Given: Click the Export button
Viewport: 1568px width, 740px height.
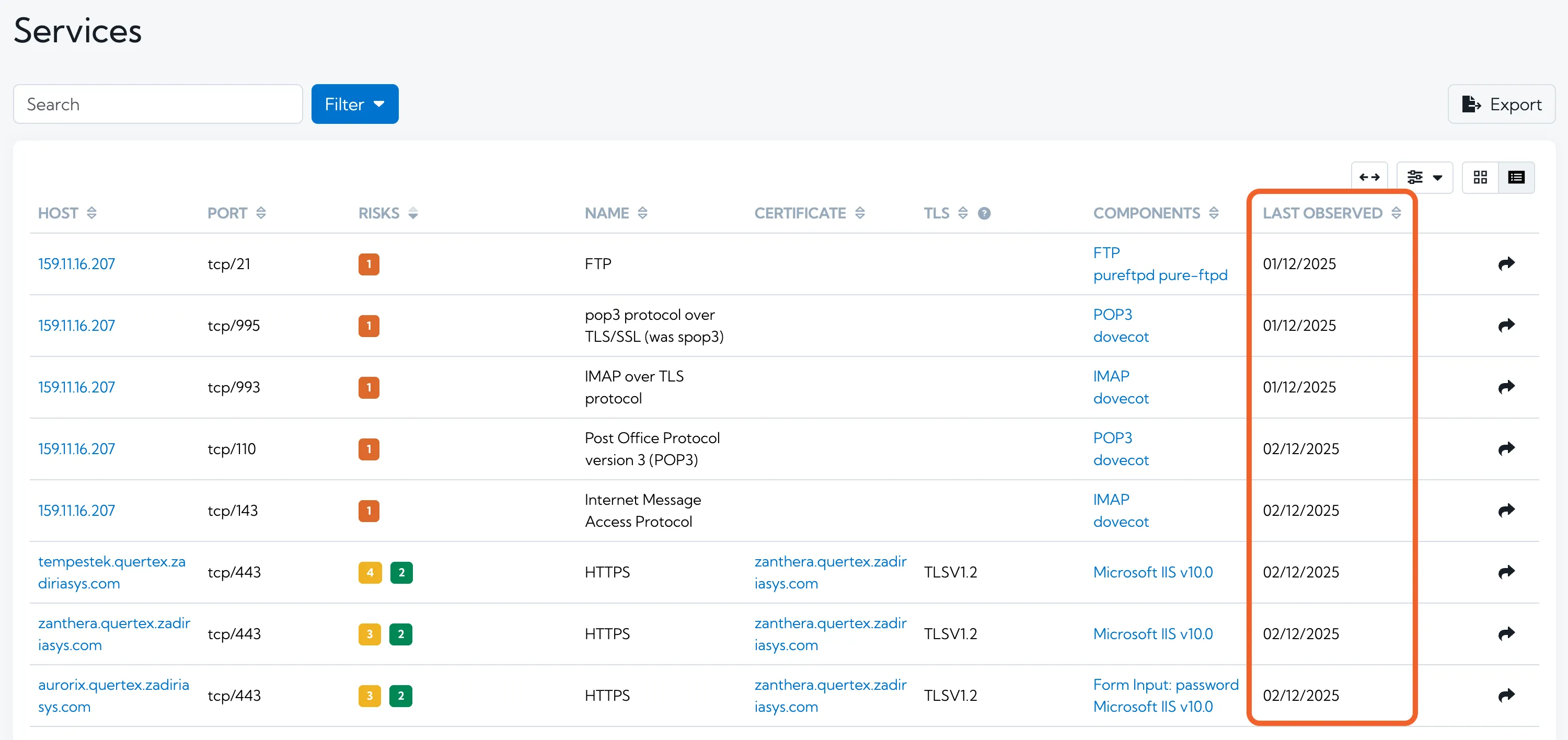Looking at the screenshot, I should click(x=1501, y=104).
